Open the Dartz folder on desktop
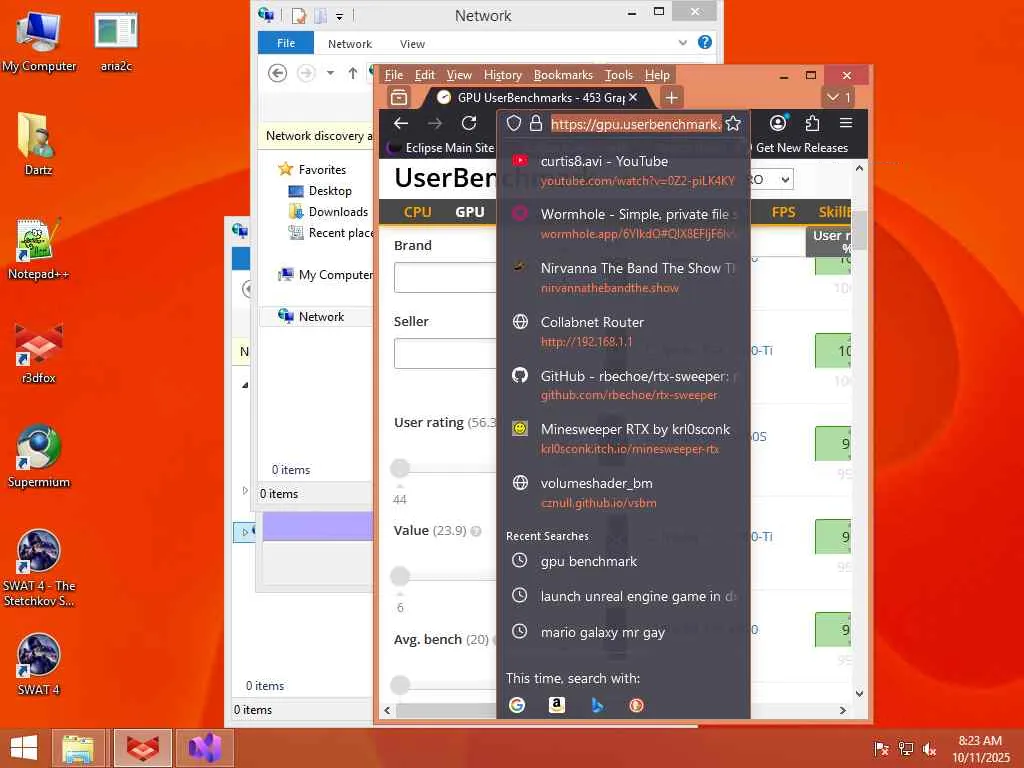1024x768 pixels. (x=38, y=144)
